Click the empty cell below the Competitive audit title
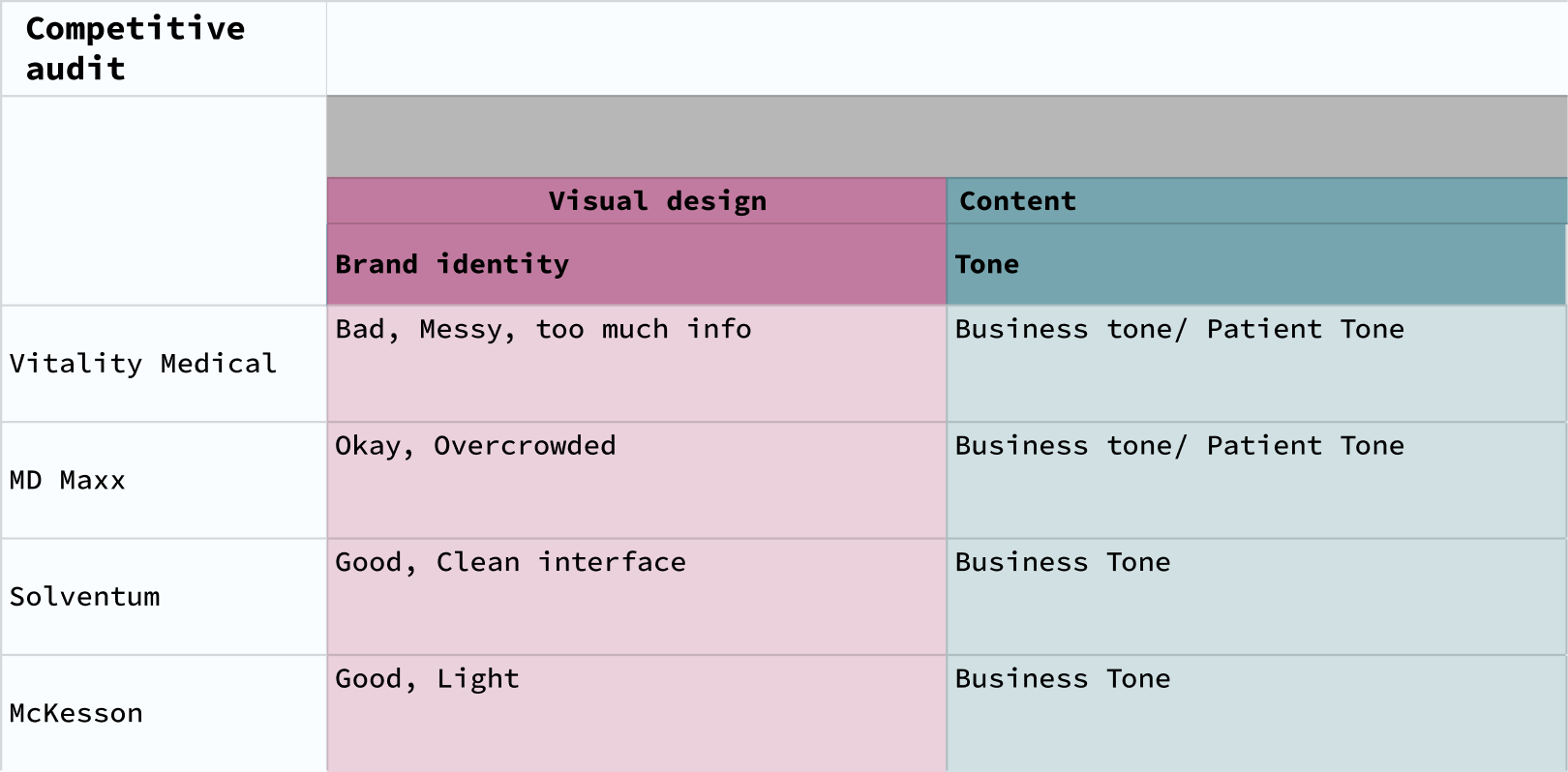The image size is (1568, 772). pos(163,200)
